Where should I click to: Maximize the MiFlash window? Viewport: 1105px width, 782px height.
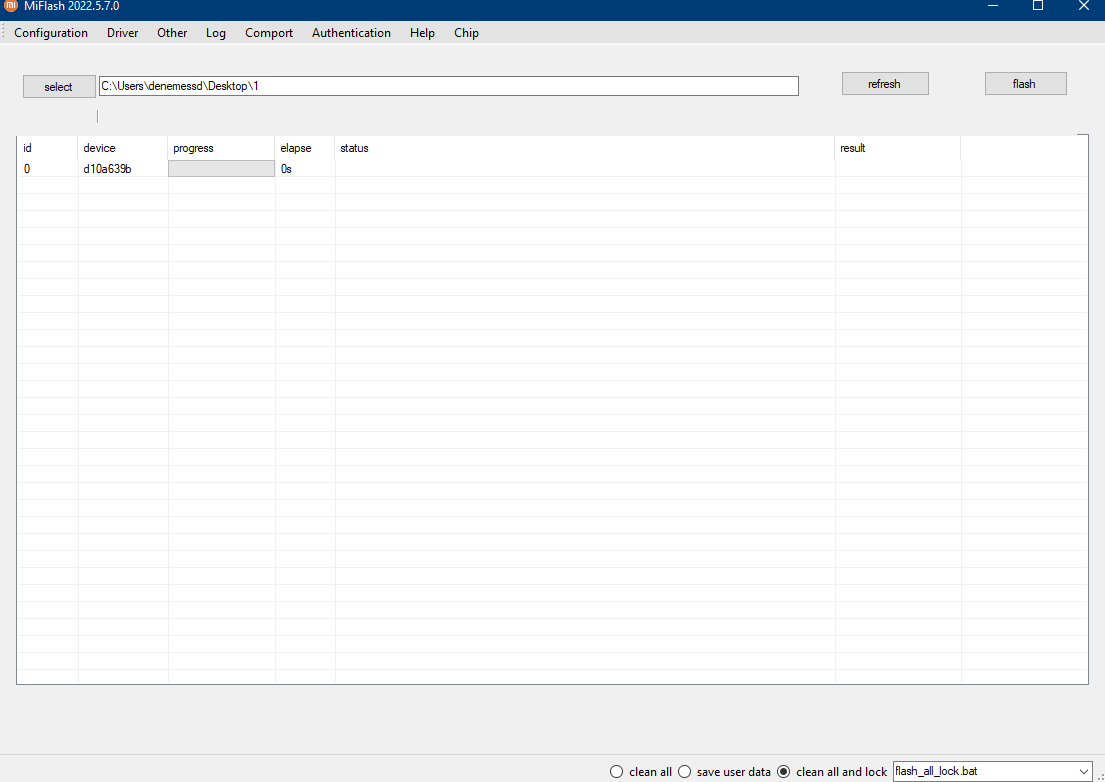click(x=1038, y=6)
